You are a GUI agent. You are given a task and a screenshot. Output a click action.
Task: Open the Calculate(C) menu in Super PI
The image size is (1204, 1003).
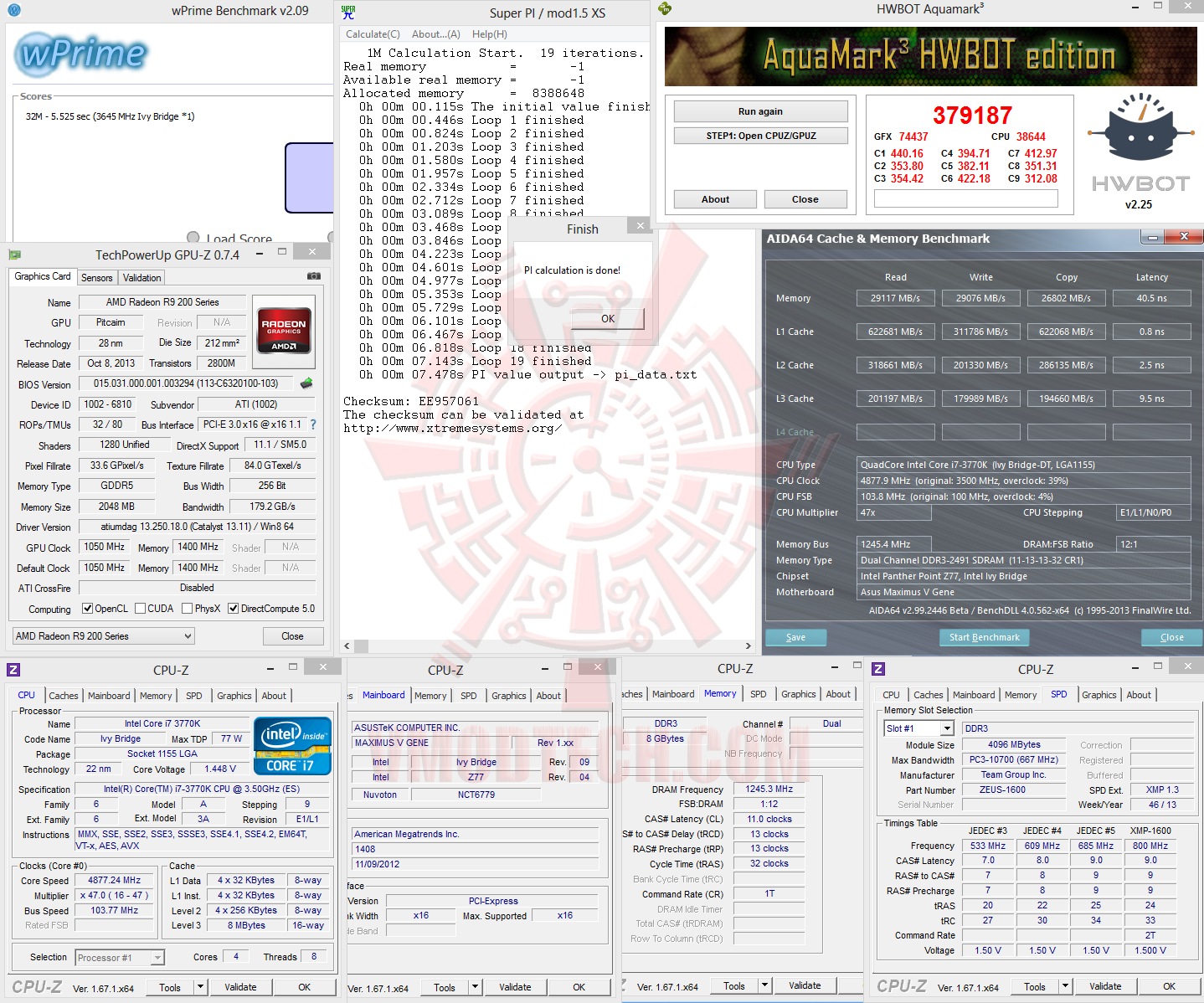373,34
